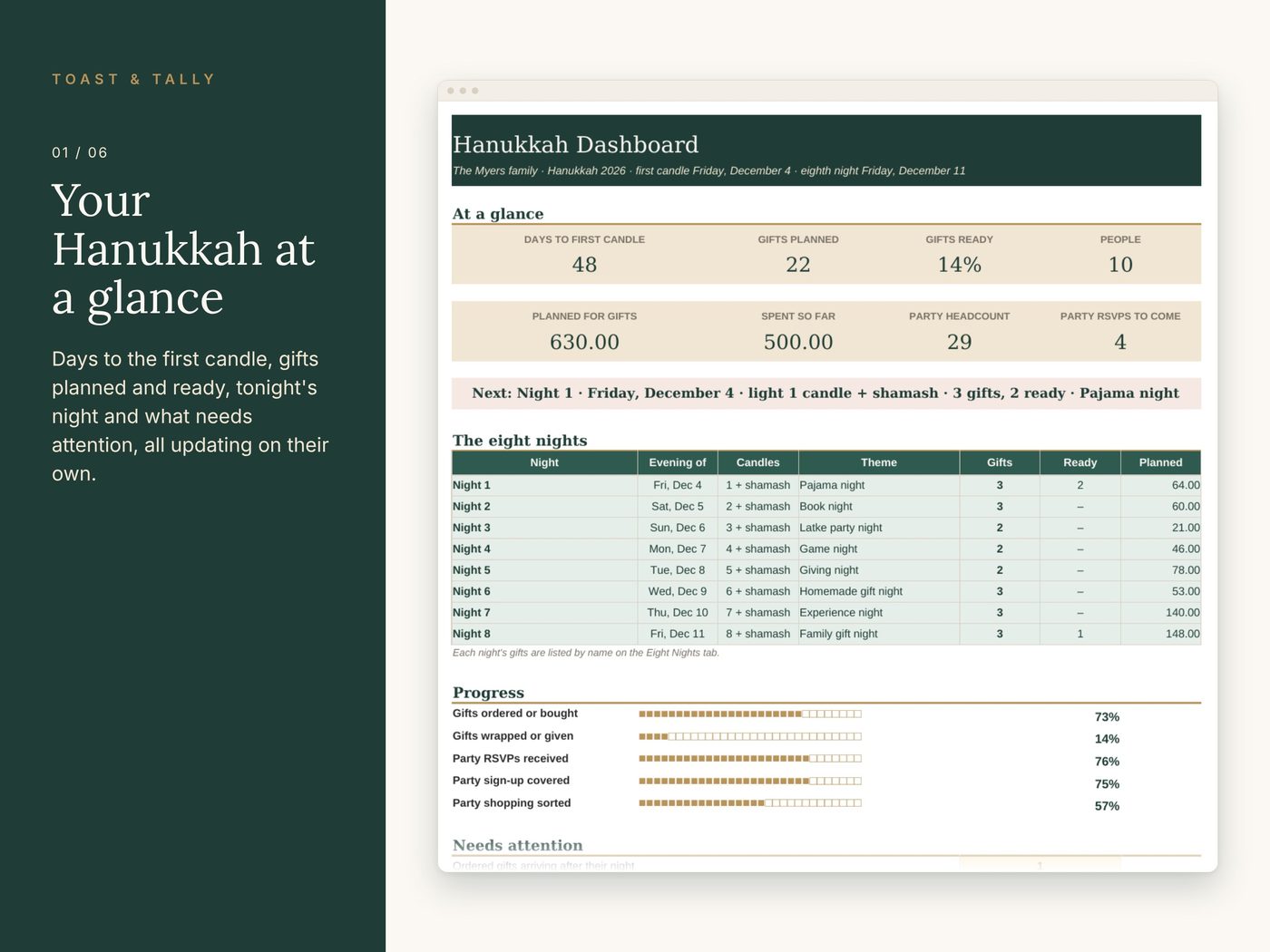The image size is (1270, 952).
Task: Select the Night 2 row label
Action: (x=472, y=507)
